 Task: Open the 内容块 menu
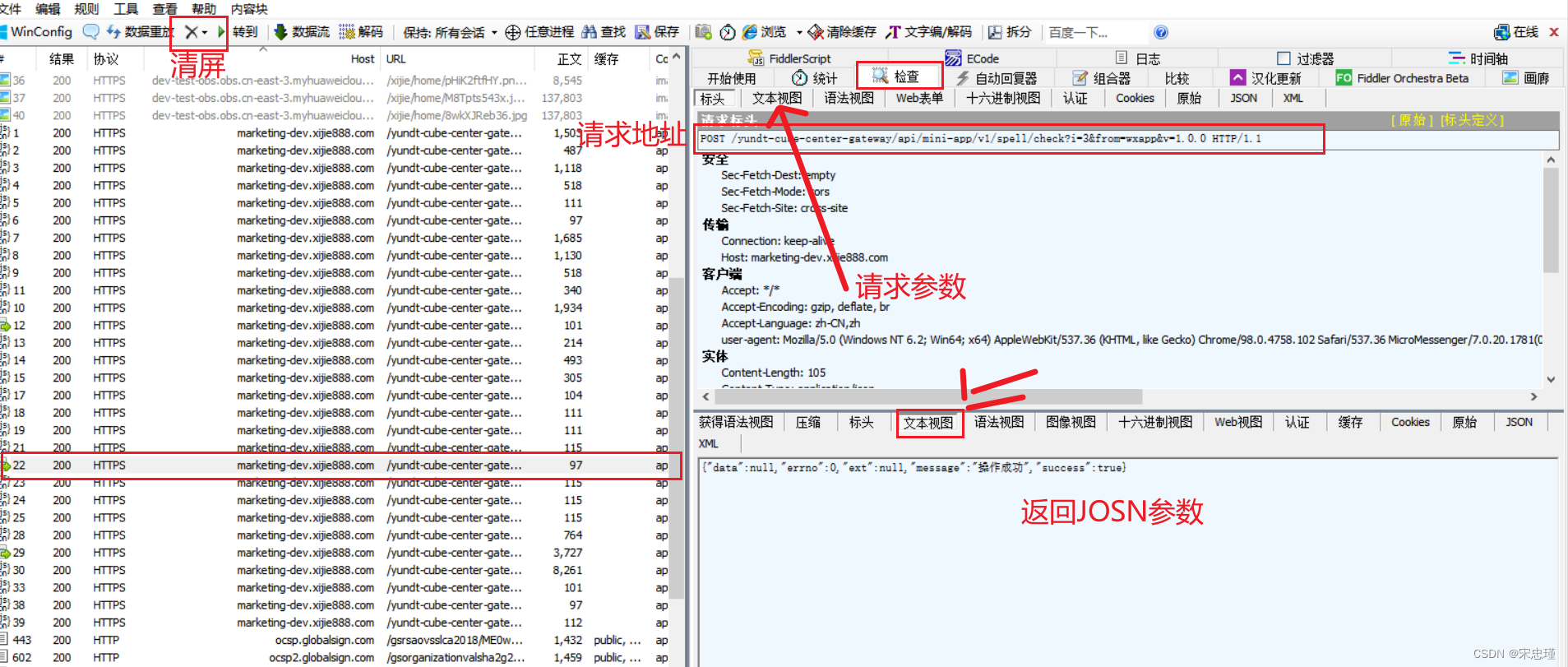(x=249, y=8)
